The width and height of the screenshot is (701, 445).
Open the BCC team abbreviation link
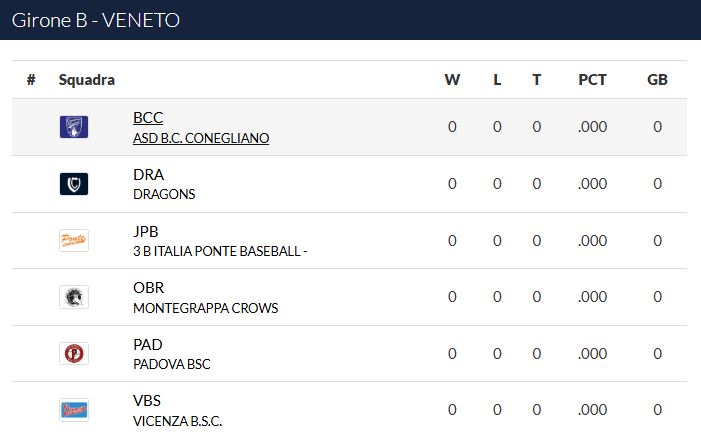148,118
